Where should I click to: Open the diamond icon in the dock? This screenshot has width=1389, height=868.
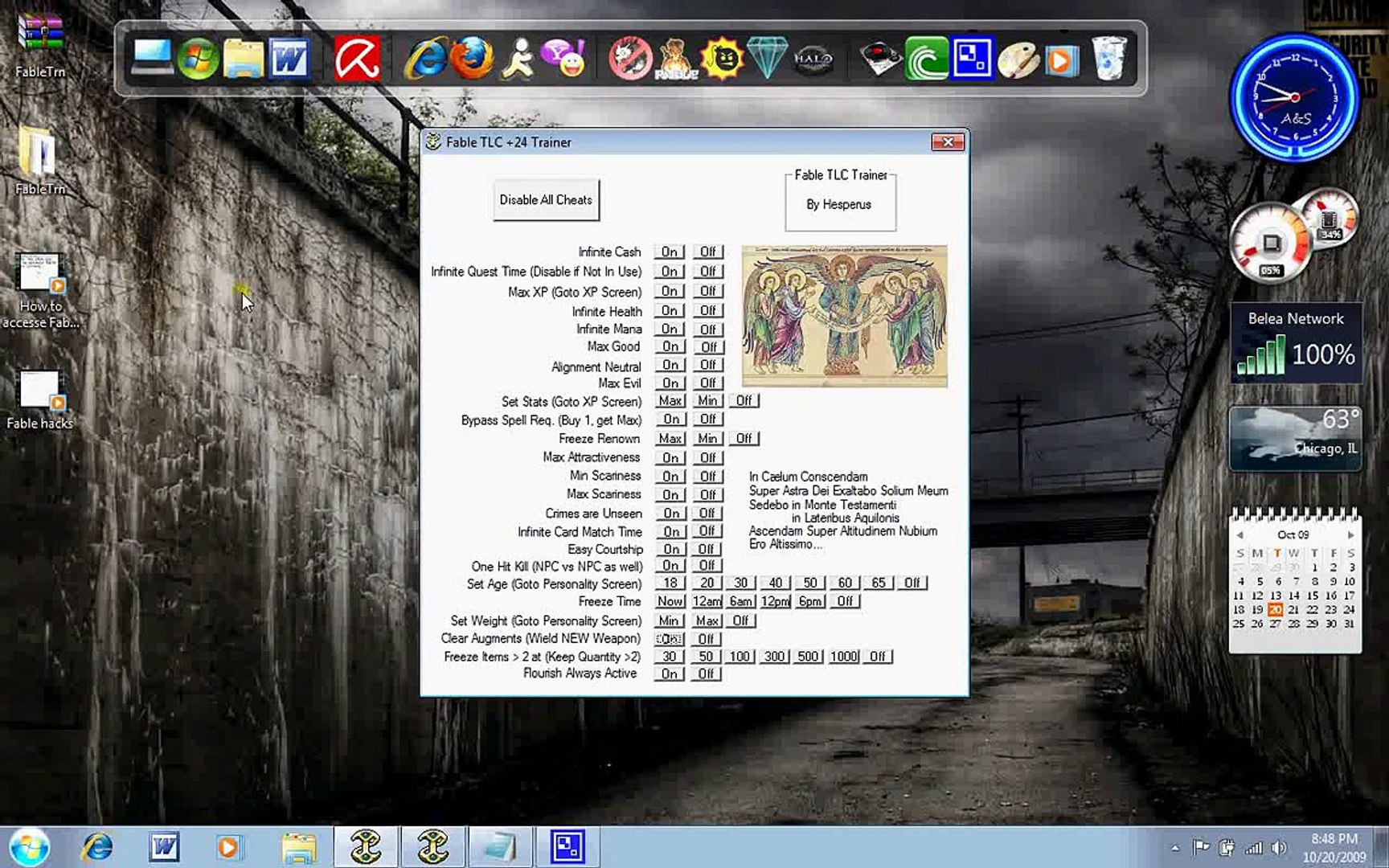[x=766, y=59]
